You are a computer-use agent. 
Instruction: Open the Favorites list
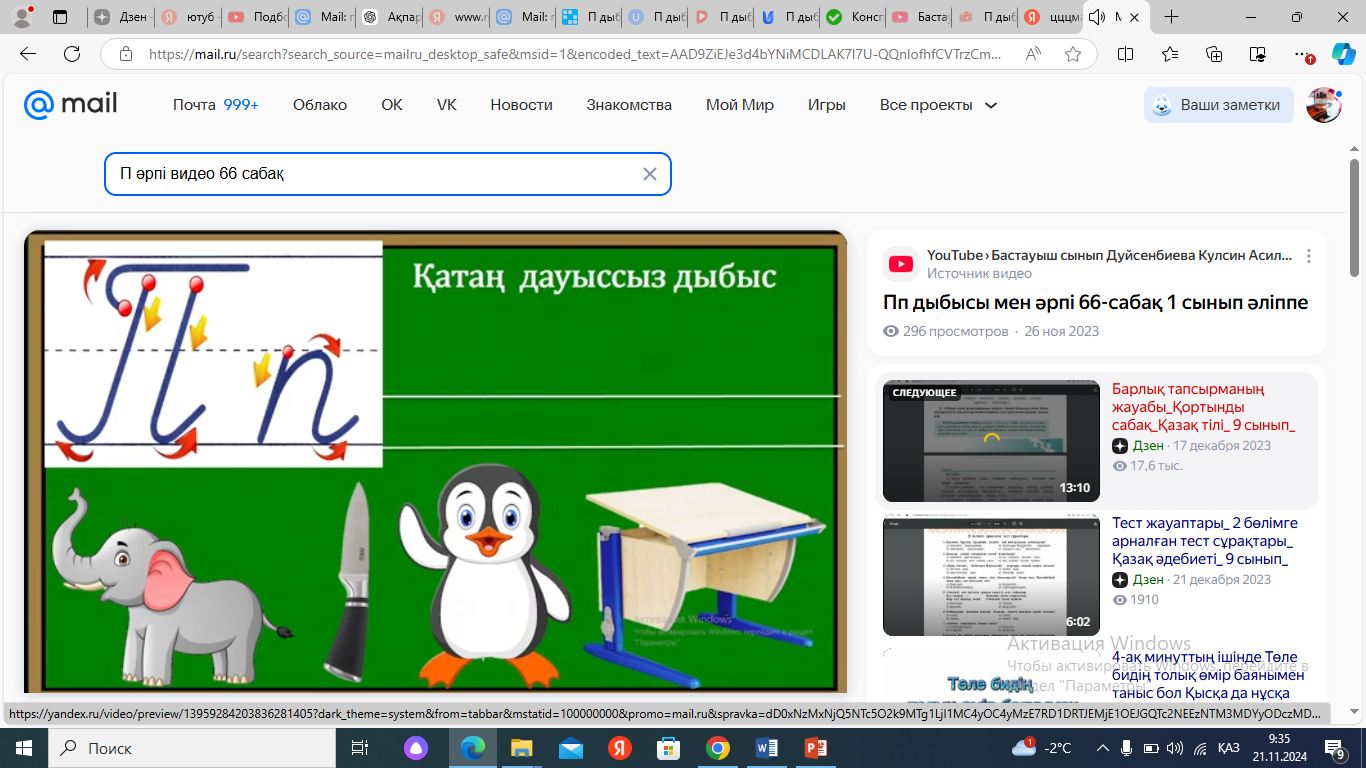click(x=1170, y=54)
